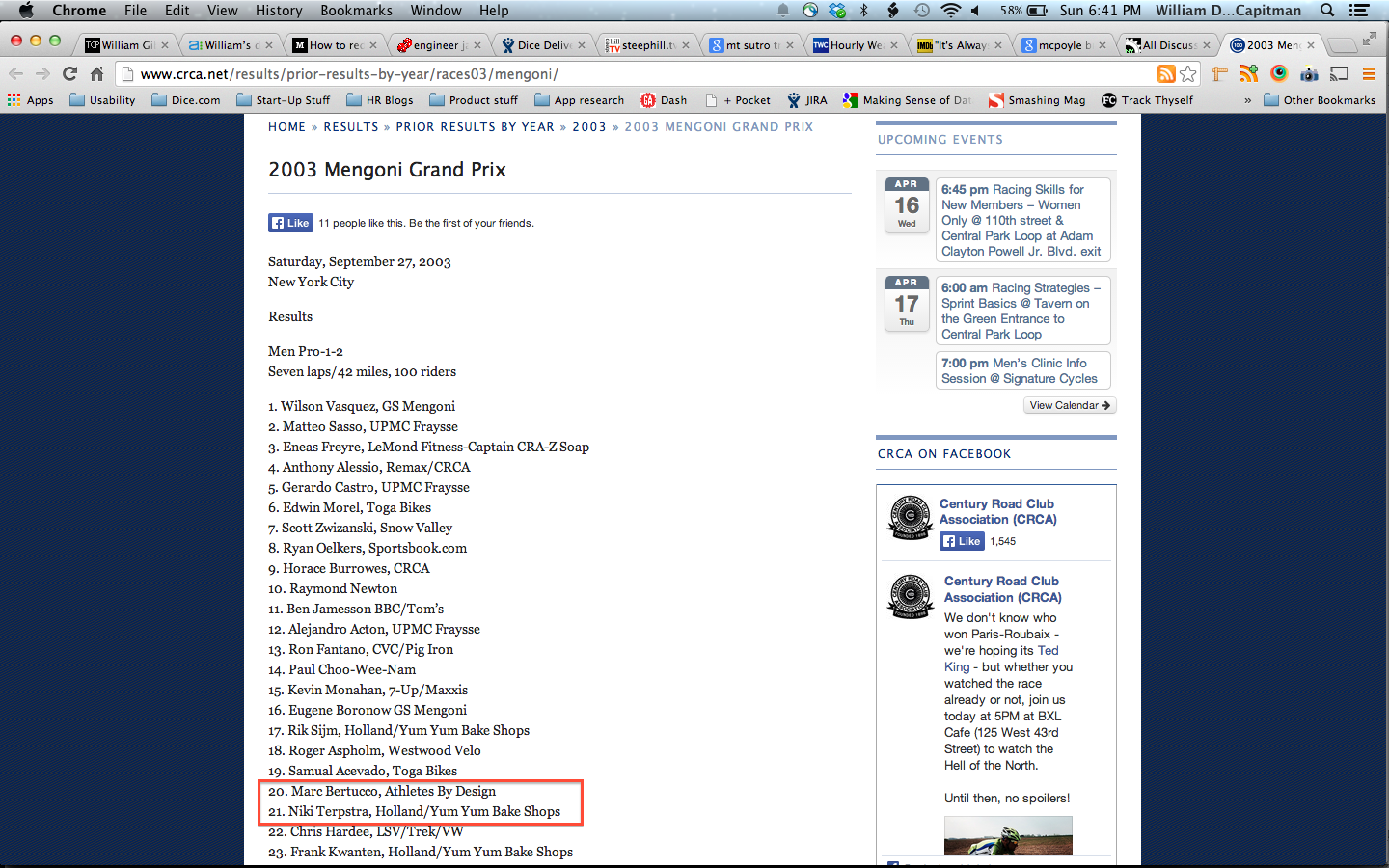Click the Apps shortcut icon in bookmarks bar

tap(30, 100)
